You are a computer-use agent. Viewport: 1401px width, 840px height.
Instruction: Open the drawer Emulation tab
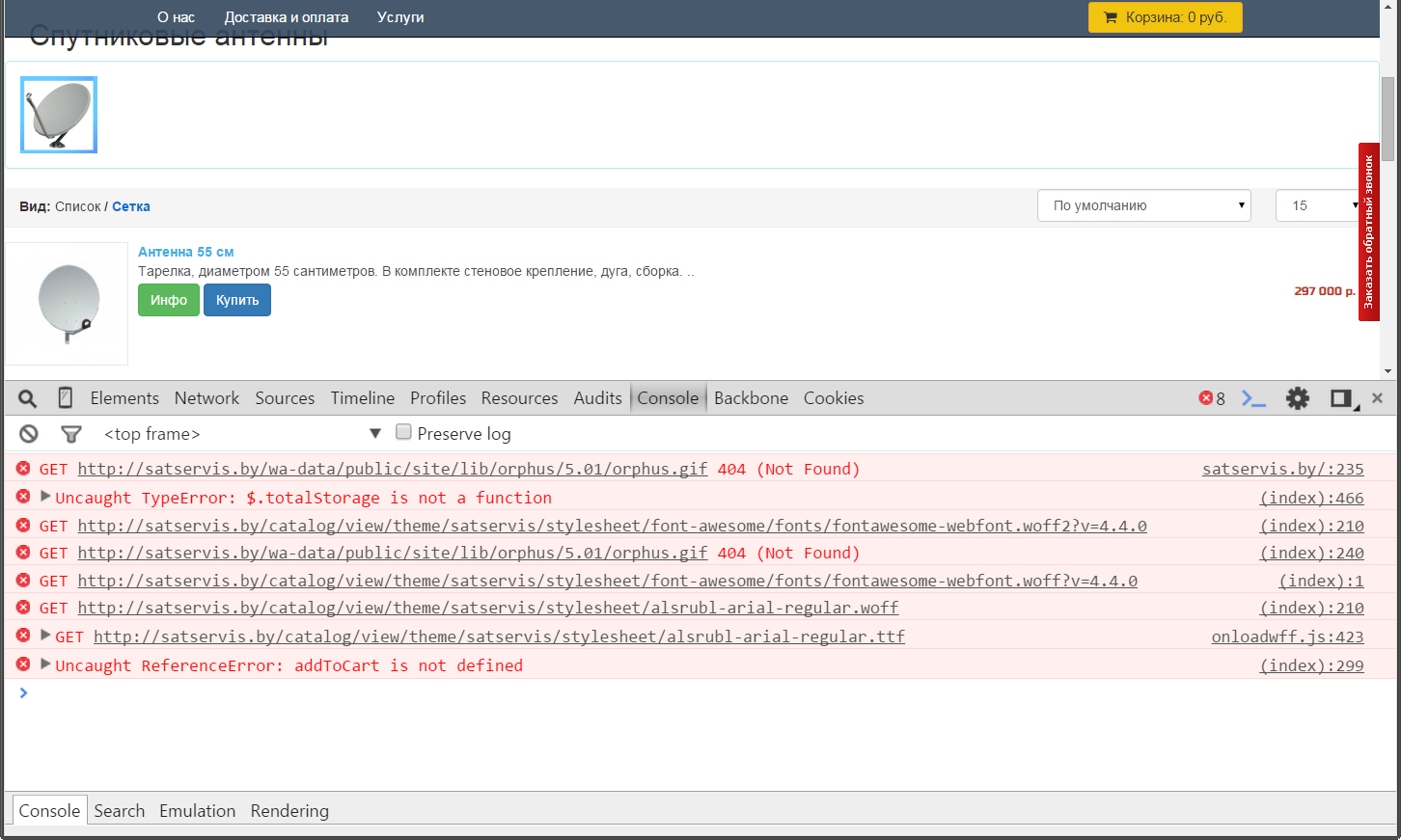click(197, 811)
